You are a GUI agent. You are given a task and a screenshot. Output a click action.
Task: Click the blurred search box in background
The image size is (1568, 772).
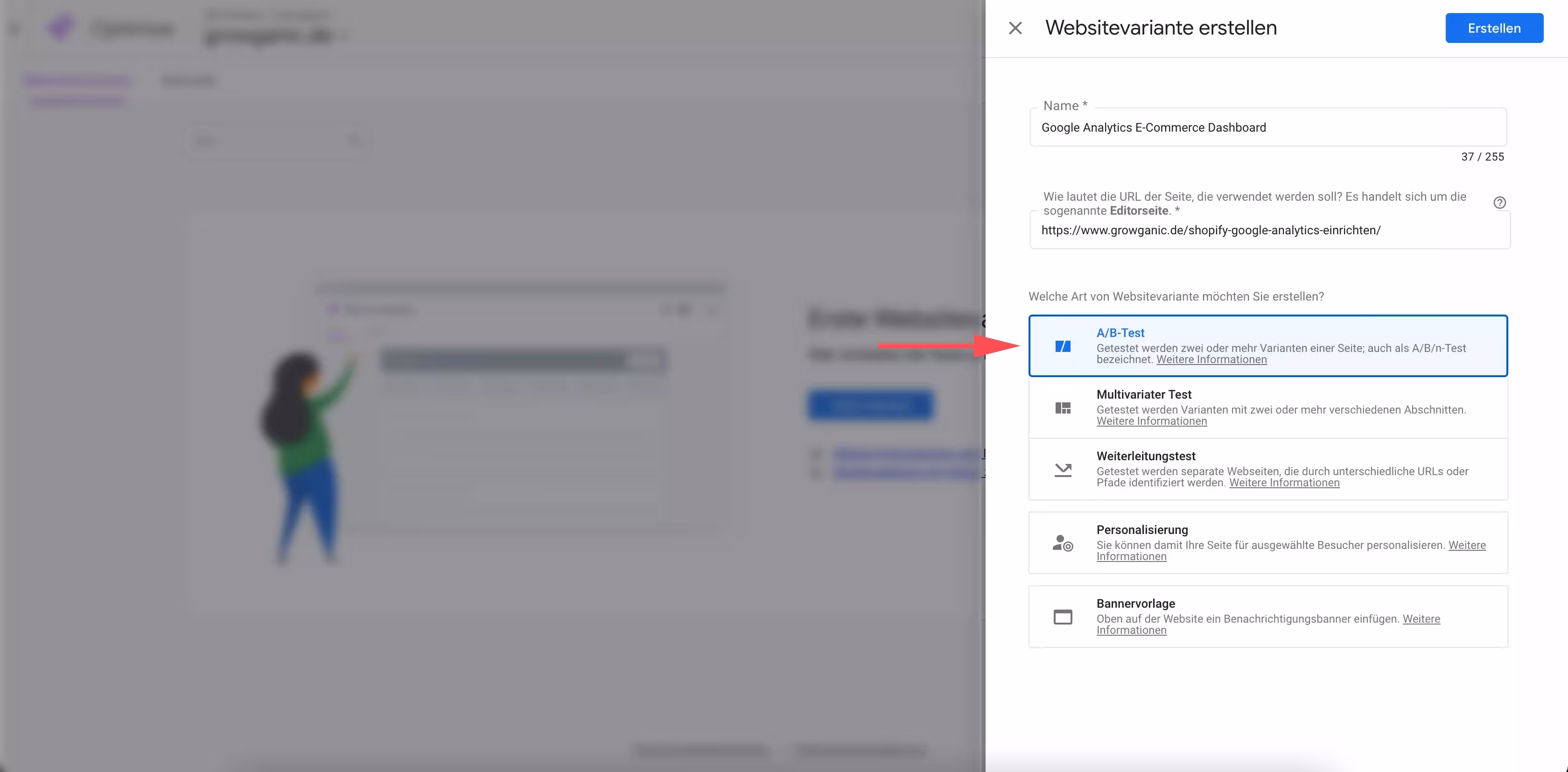277,141
